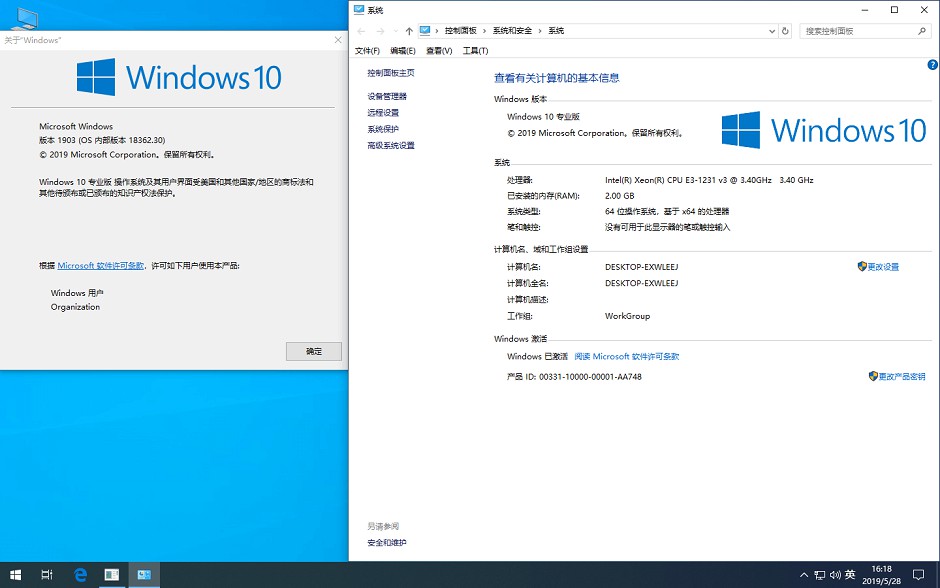Expand the breadcrumb chevron after 系统和安全
The image size is (940, 588).
(540, 30)
